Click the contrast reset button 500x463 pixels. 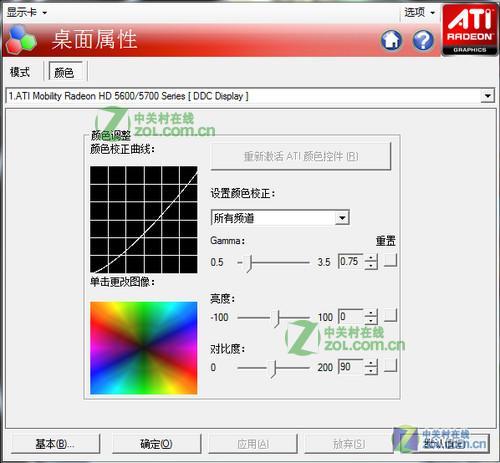pos(390,366)
